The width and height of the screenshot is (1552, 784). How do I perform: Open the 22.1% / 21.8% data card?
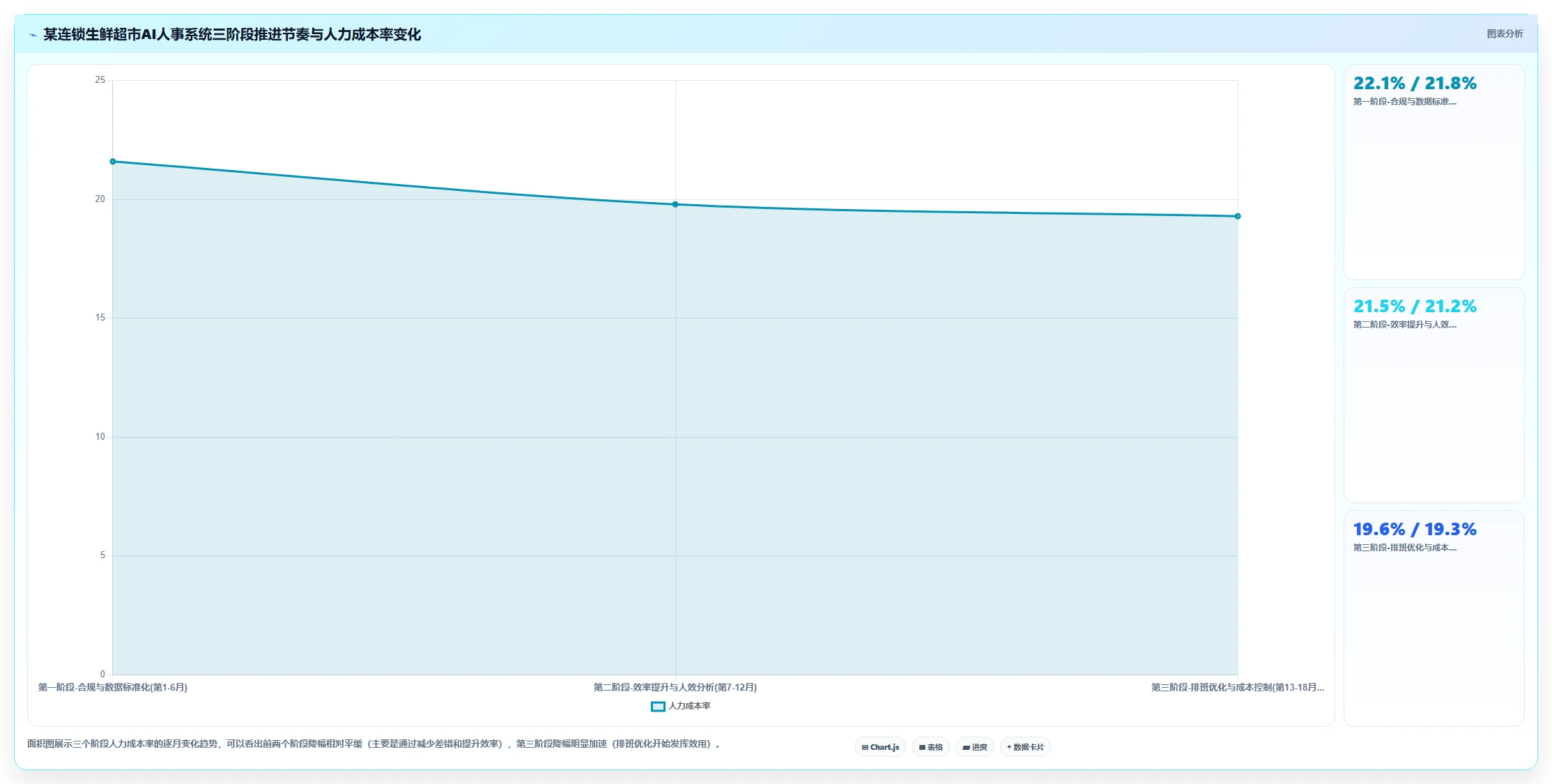(1434, 172)
